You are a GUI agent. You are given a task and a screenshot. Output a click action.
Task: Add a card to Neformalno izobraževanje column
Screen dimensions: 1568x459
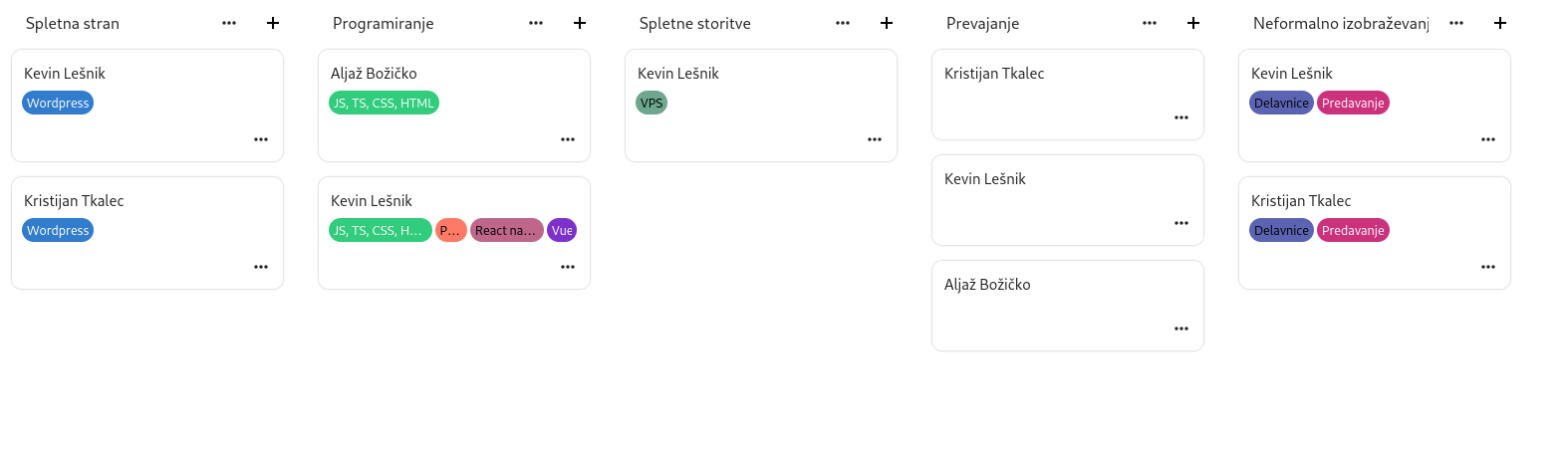1500,23
